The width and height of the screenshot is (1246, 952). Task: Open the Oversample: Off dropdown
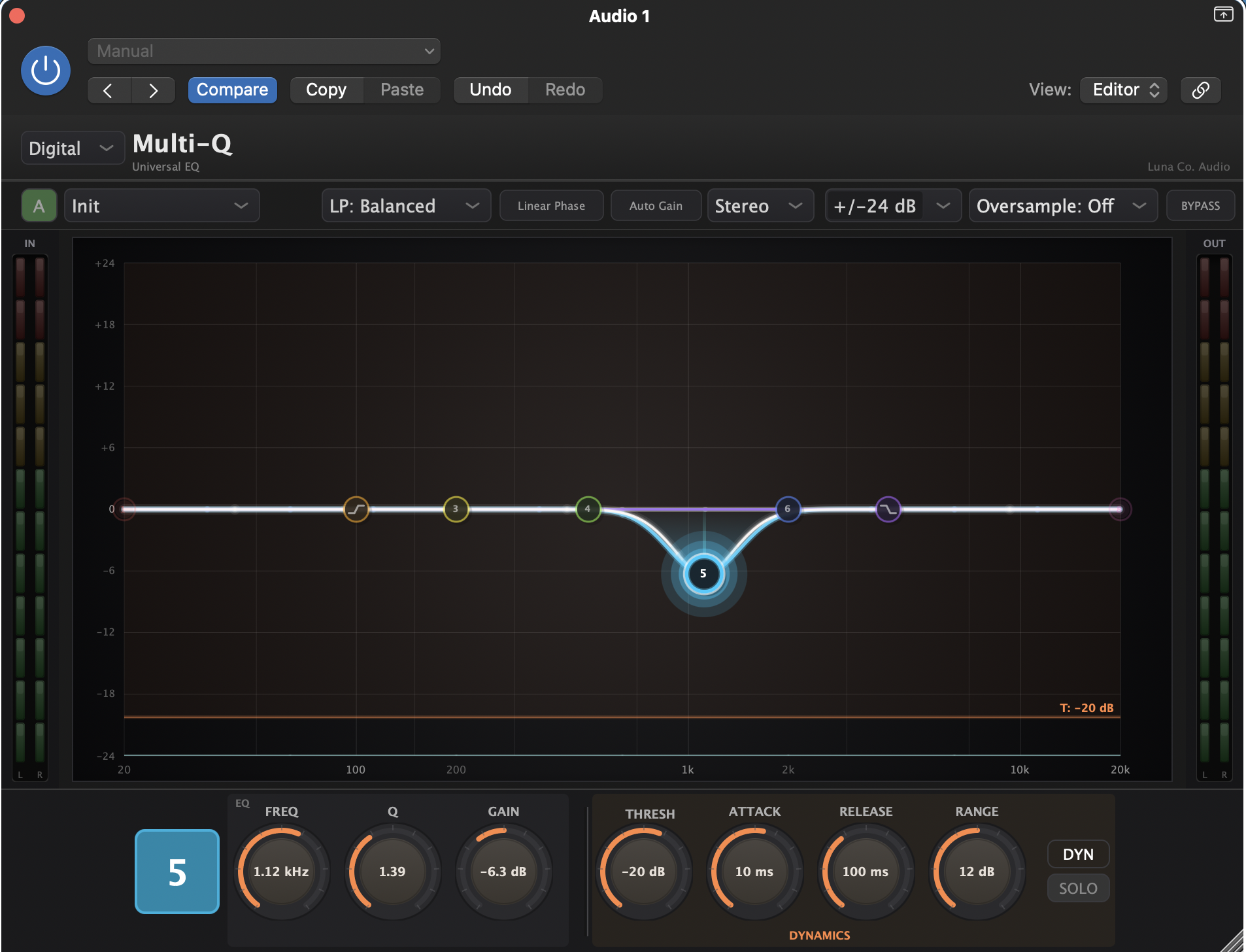pyautogui.click(x=1062, y=205)
